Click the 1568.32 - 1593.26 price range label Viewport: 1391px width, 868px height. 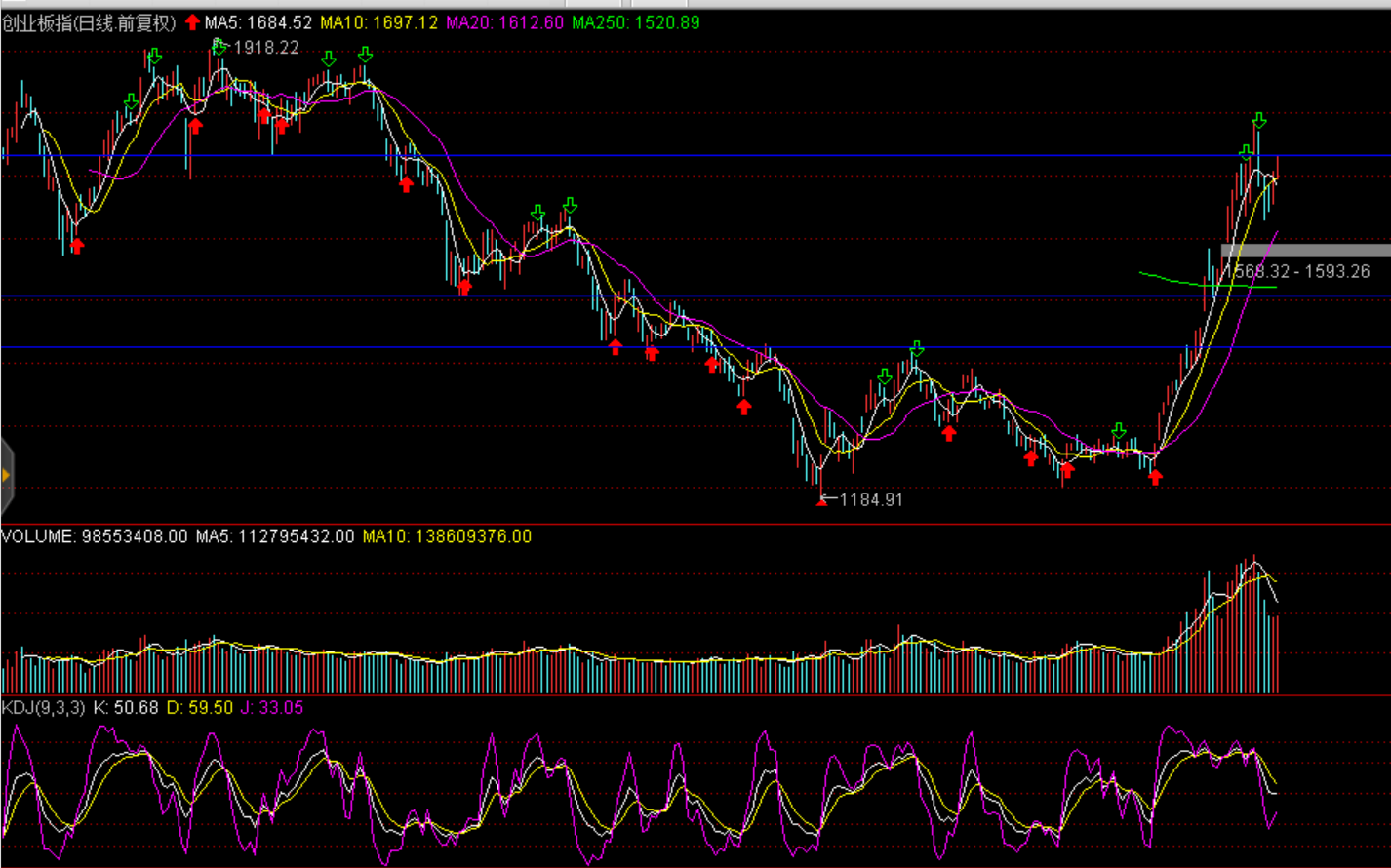coord(1297,272)
